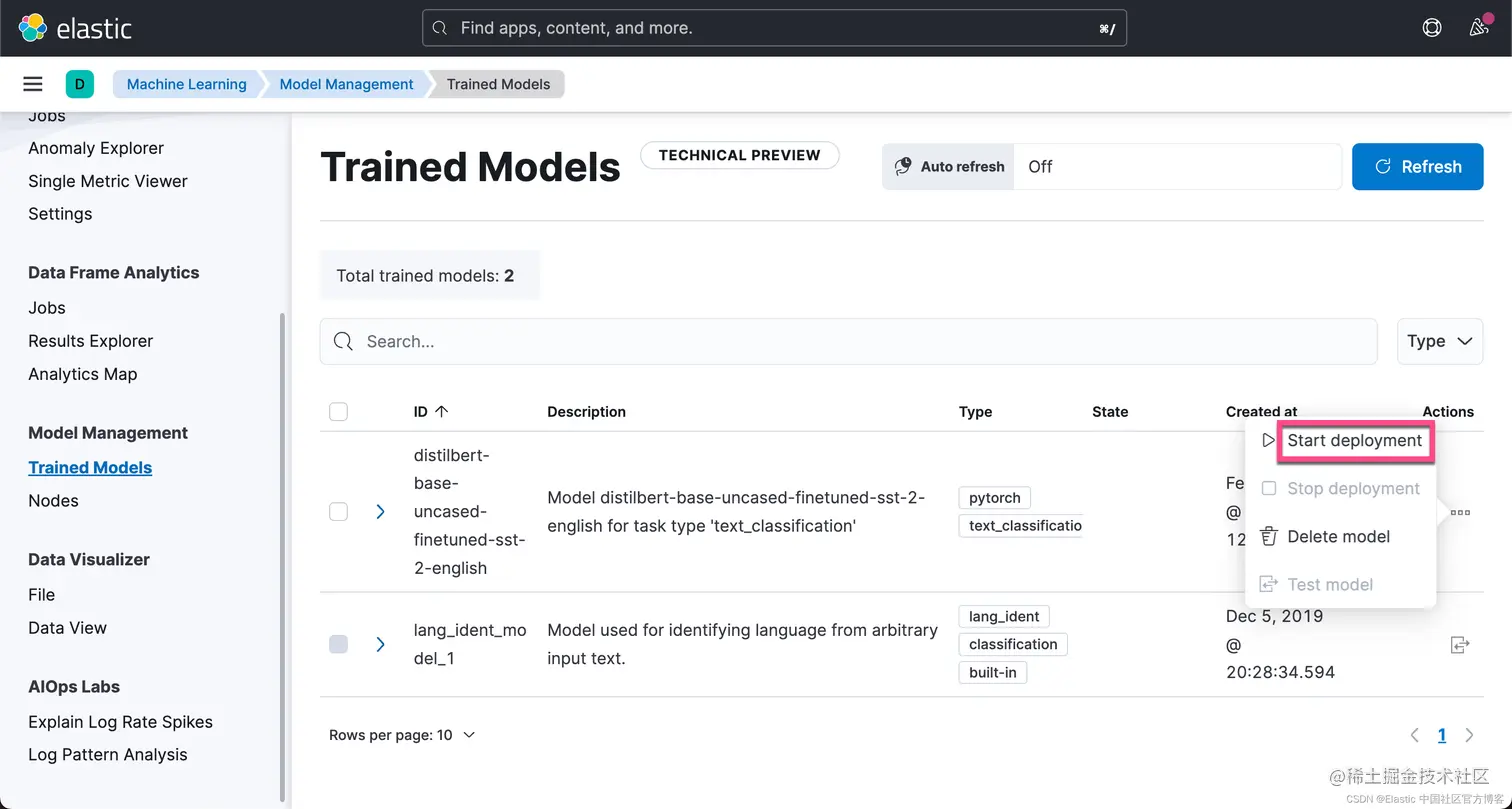Open Anomaly Explorer in the sidebar

[96, 148]
